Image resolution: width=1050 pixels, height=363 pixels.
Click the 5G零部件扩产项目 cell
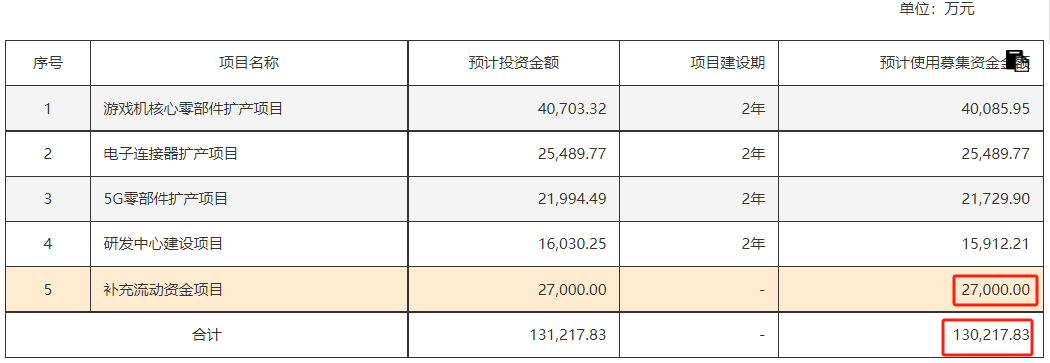pos(249,199)
